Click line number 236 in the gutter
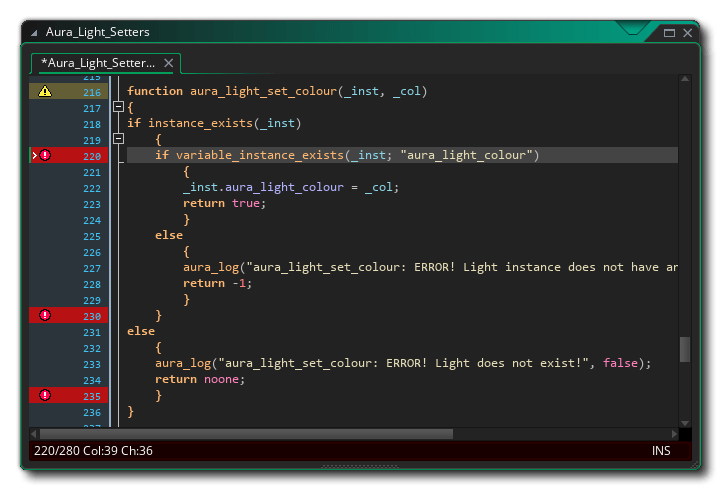721x490 pixels. pyautogui.click(x=92, y=412)
